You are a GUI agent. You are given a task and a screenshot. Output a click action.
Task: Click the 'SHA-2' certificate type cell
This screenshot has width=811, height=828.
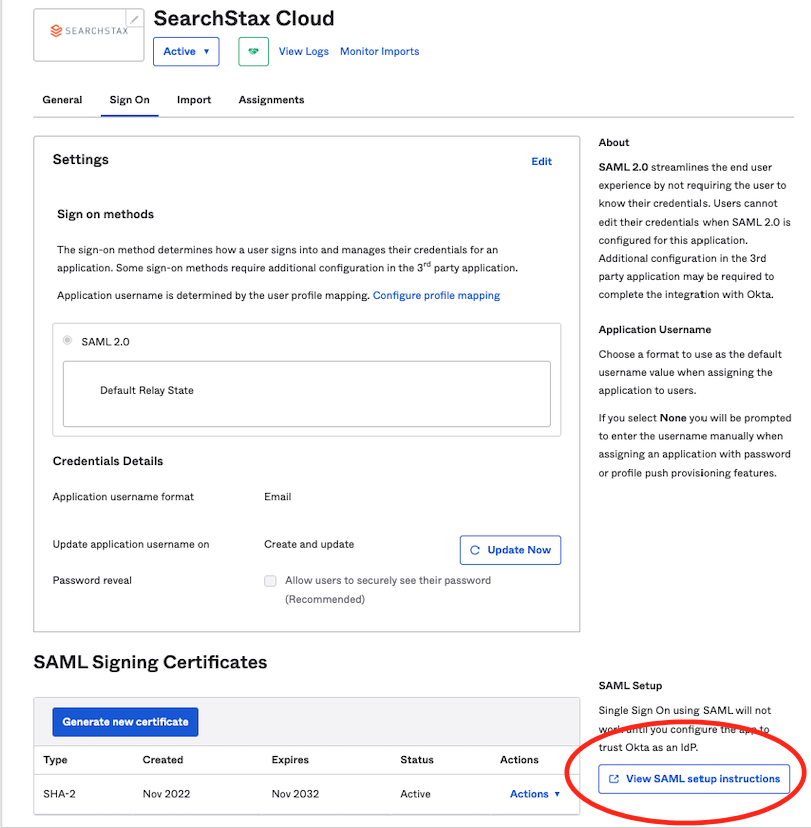[59, 794]
